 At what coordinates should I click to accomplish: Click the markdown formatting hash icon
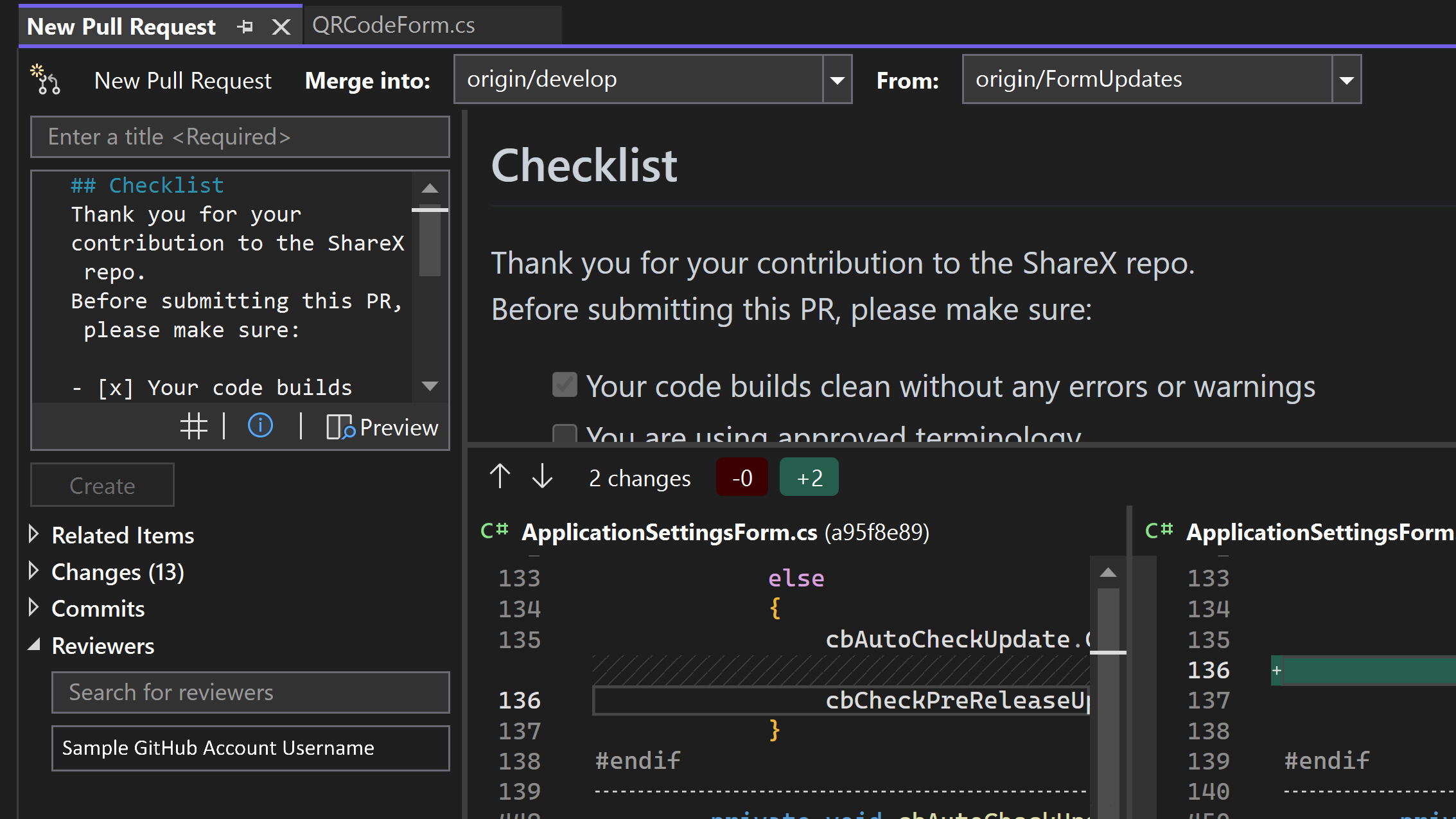193,428
